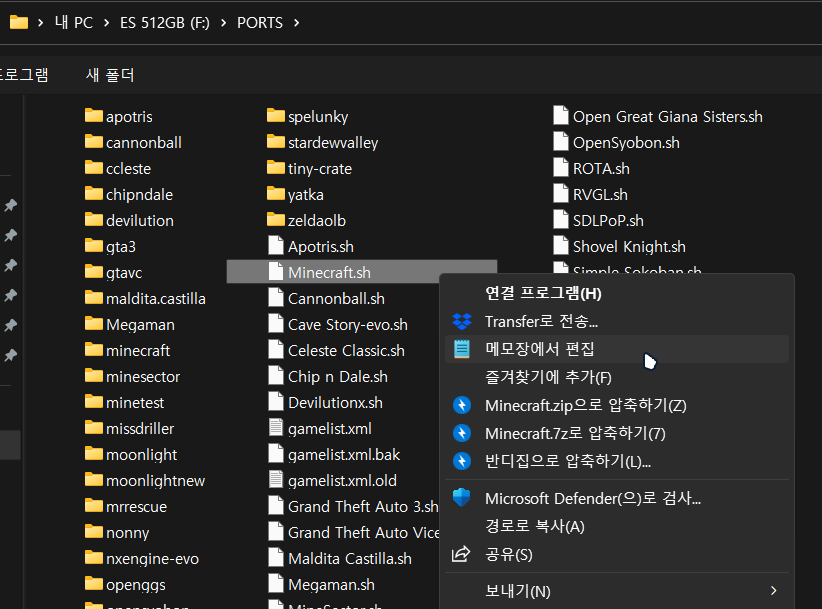Choose Minecraft.7z로 압축하기(7)

(x=616, y=433)
